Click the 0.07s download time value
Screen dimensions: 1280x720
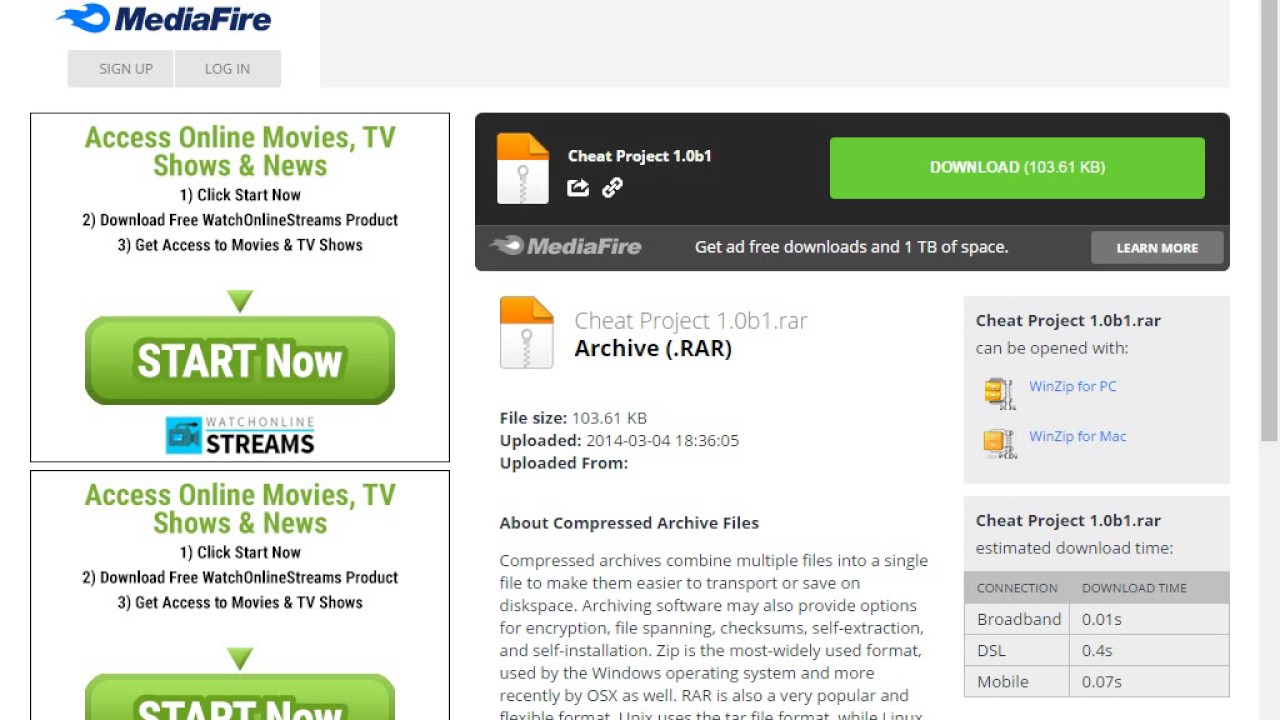1102,681
